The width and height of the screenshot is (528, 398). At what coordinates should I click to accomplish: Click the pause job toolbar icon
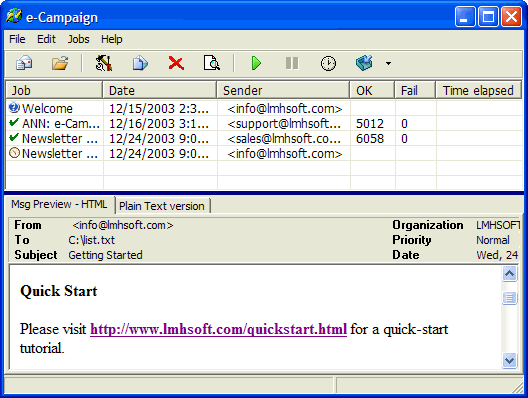coord(292,63)
